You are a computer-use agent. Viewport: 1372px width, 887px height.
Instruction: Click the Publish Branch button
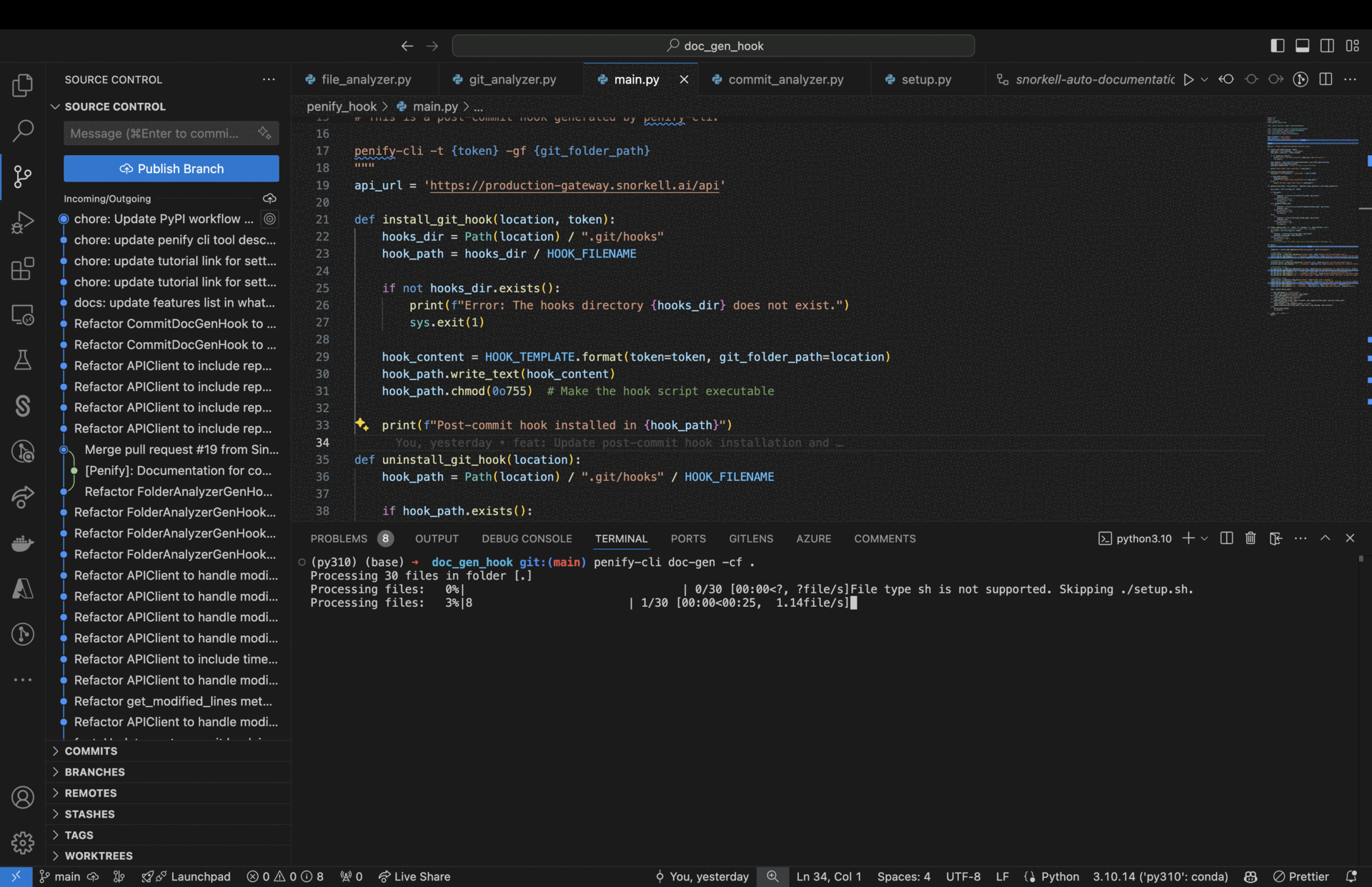(x=171, y=168)
